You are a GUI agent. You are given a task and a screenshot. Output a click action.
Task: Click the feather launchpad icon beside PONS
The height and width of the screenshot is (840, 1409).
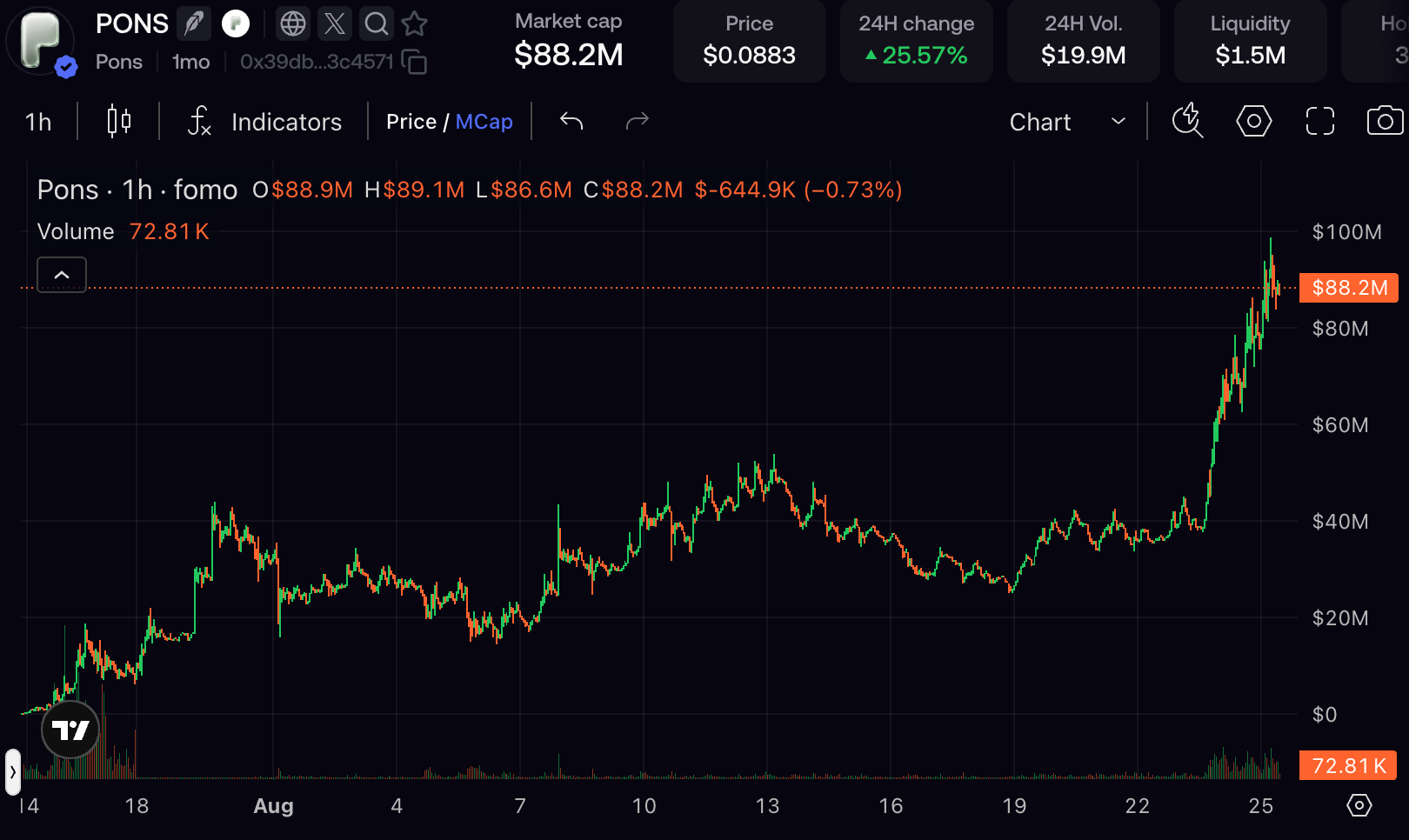194,23
